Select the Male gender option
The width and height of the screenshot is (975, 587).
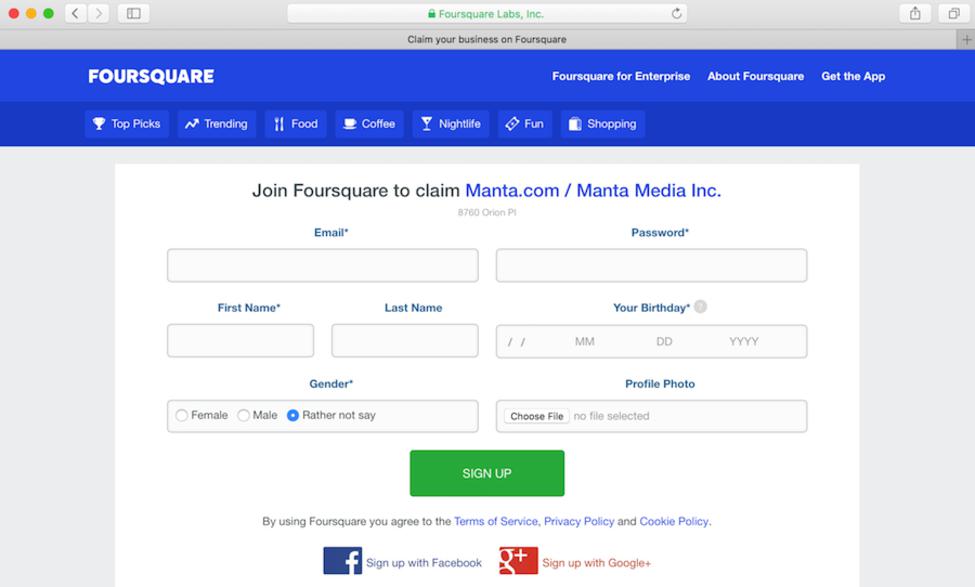[x=243, y=415]
